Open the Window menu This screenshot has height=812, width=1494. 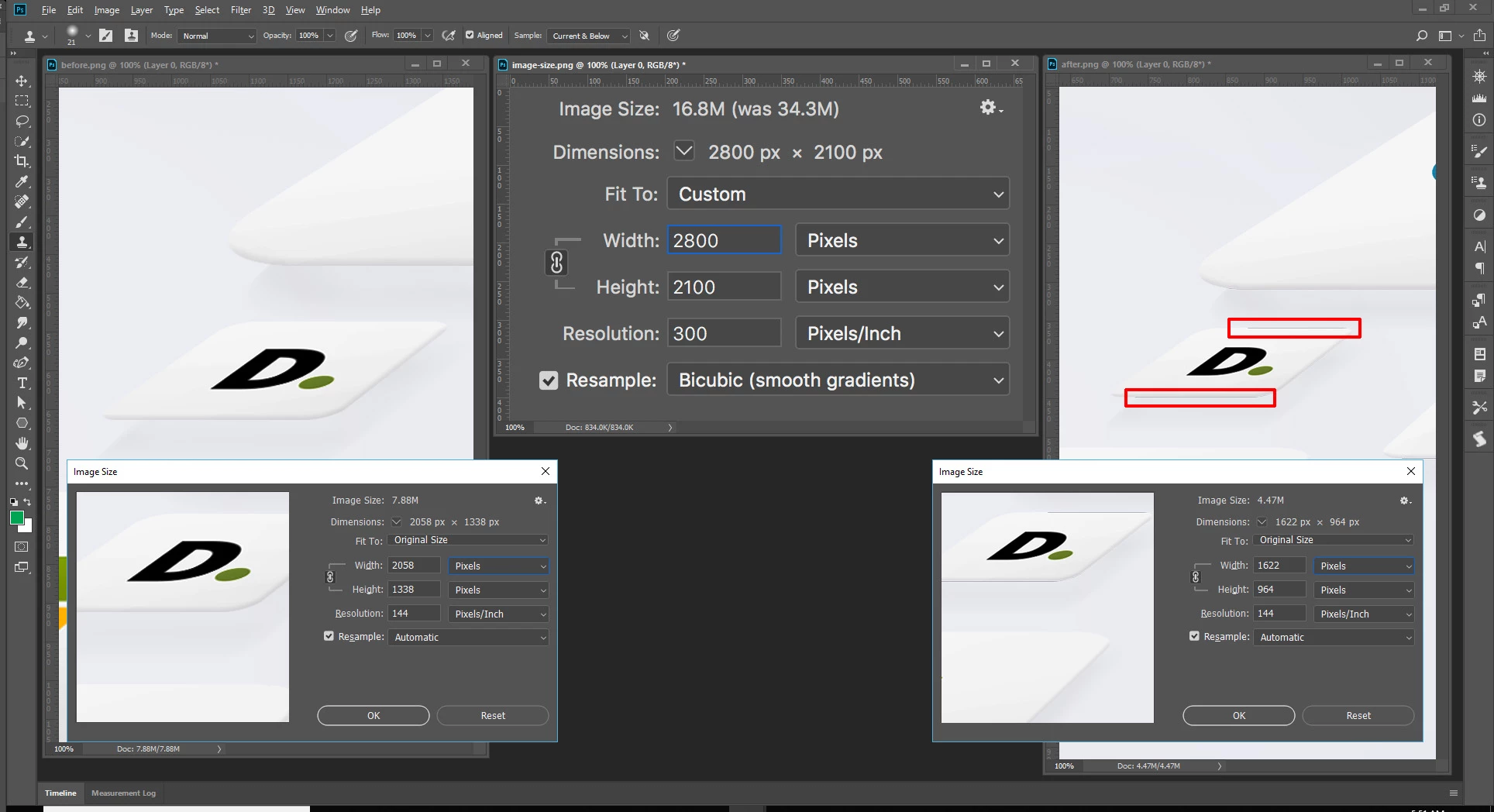332,10
